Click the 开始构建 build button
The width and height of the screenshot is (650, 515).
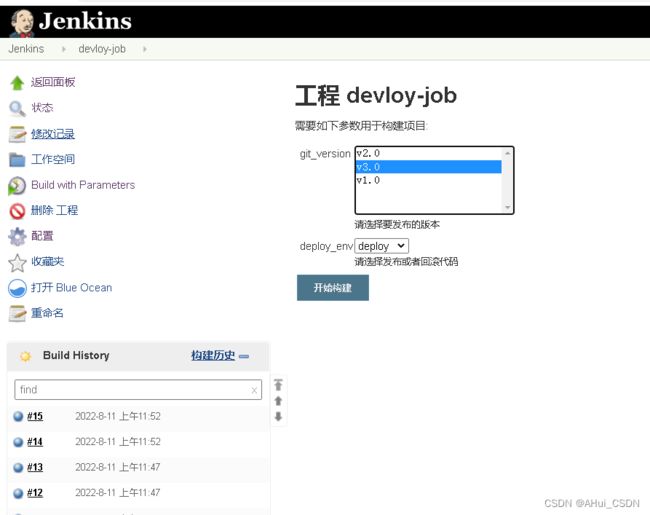[333, 288]
